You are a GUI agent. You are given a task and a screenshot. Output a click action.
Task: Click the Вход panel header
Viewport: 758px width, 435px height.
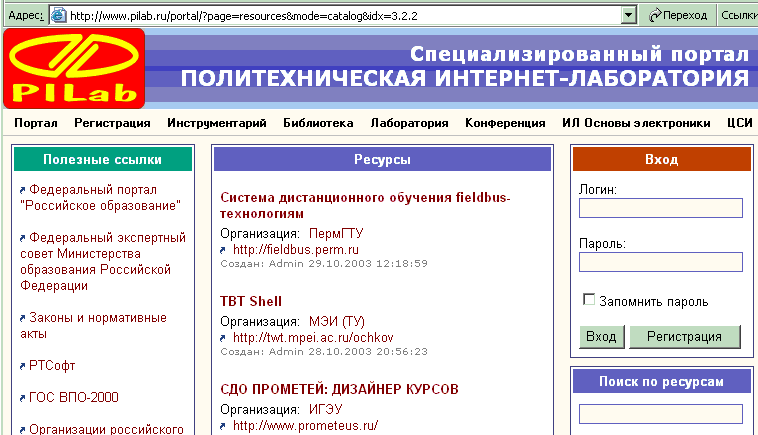click(662, 159)
